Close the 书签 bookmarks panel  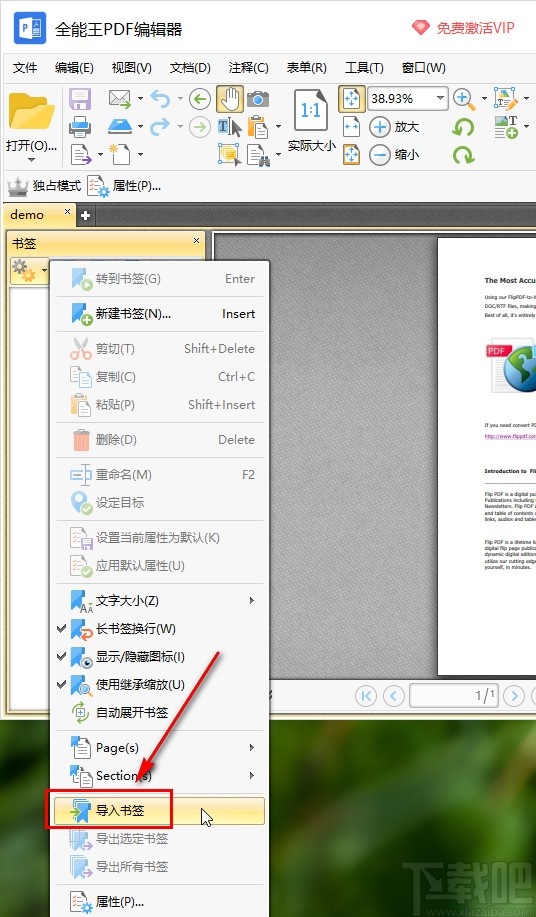click(x=196, y=240)
